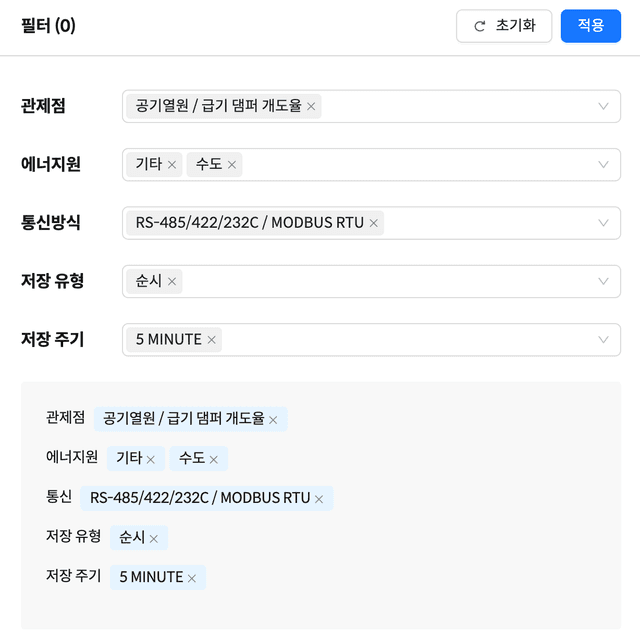Expand the 에너지원 dropdown arrow
Viewport: 640px width, 640px height.
coord(603,165)
